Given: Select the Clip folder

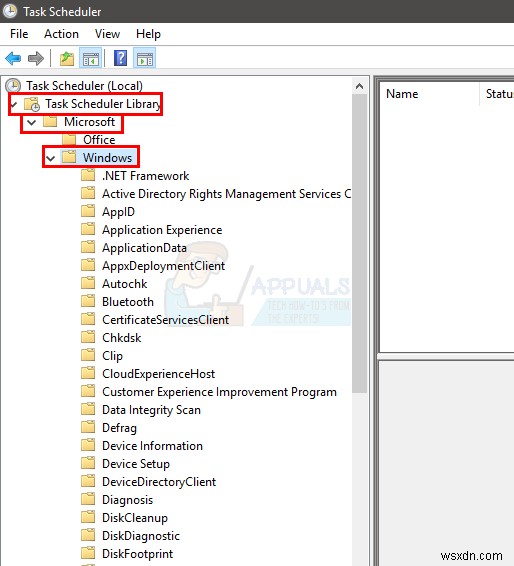Looking at the screenshot, I should [112, 356].
